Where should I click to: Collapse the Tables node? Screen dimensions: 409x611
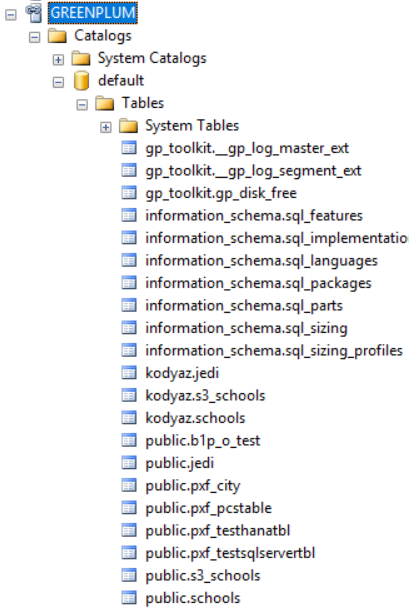(82, 105)
